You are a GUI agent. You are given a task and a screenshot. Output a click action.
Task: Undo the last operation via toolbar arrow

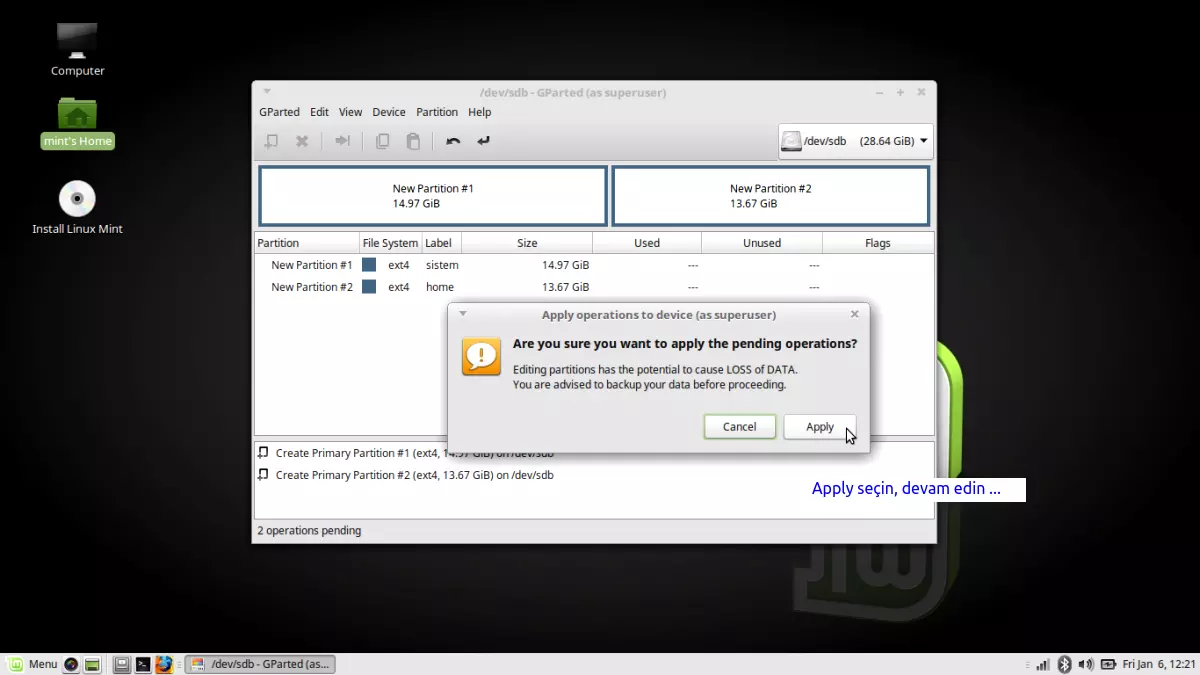point(452,141)
